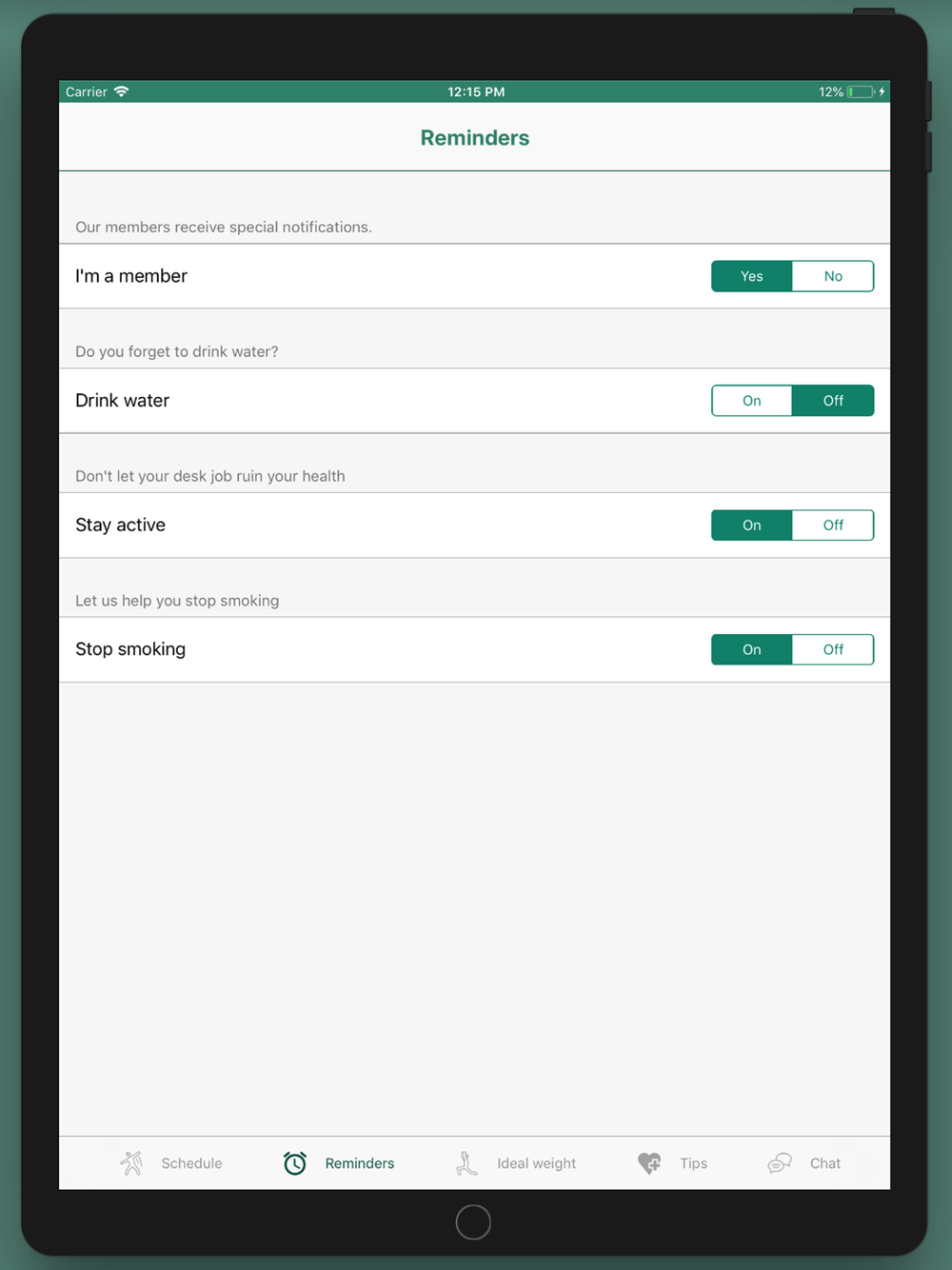The width and height of the screenshot is (952, 1270).
Task: Set I'm a member to No
Action: (x=833, y=276)
